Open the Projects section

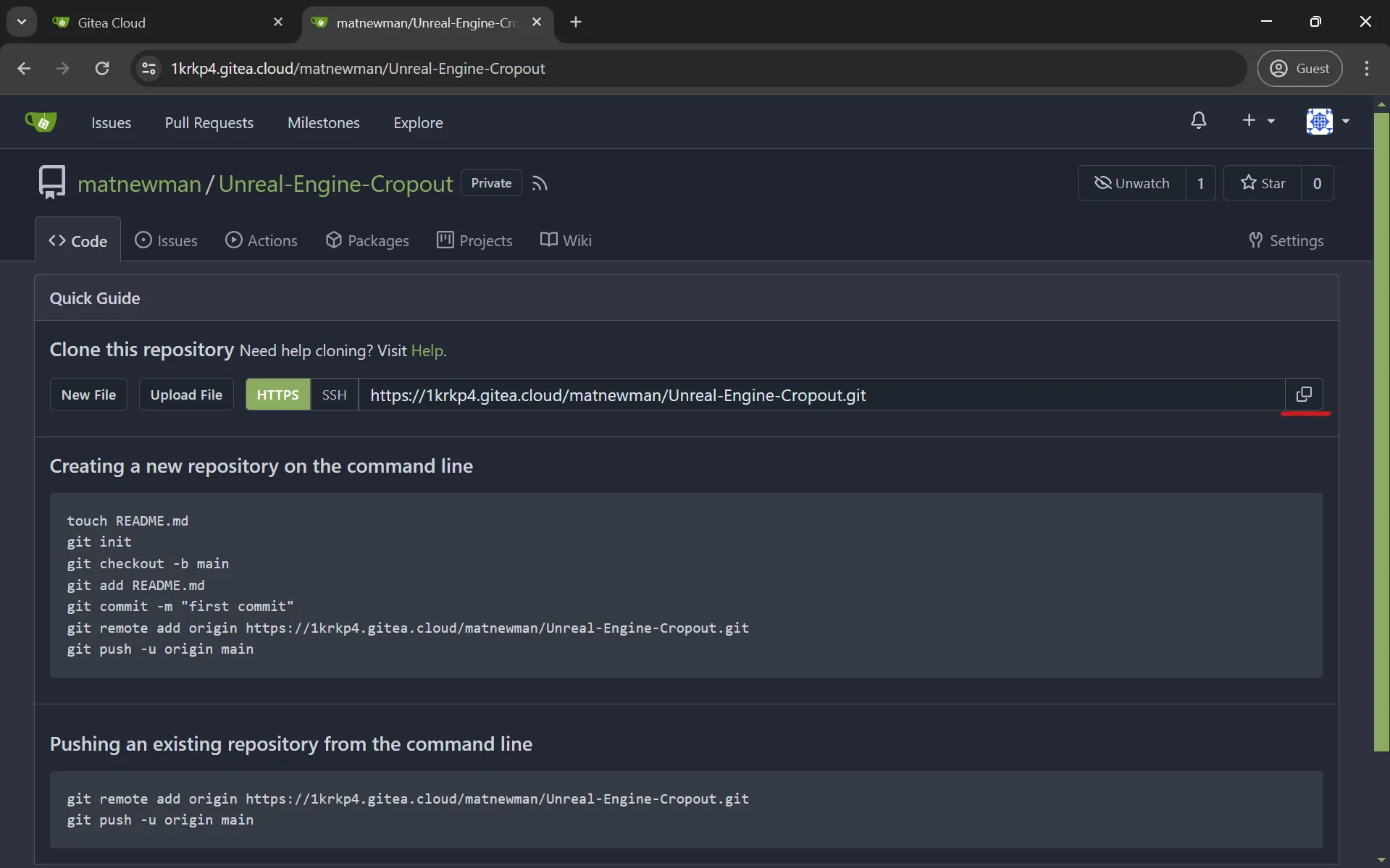(474, 240)
